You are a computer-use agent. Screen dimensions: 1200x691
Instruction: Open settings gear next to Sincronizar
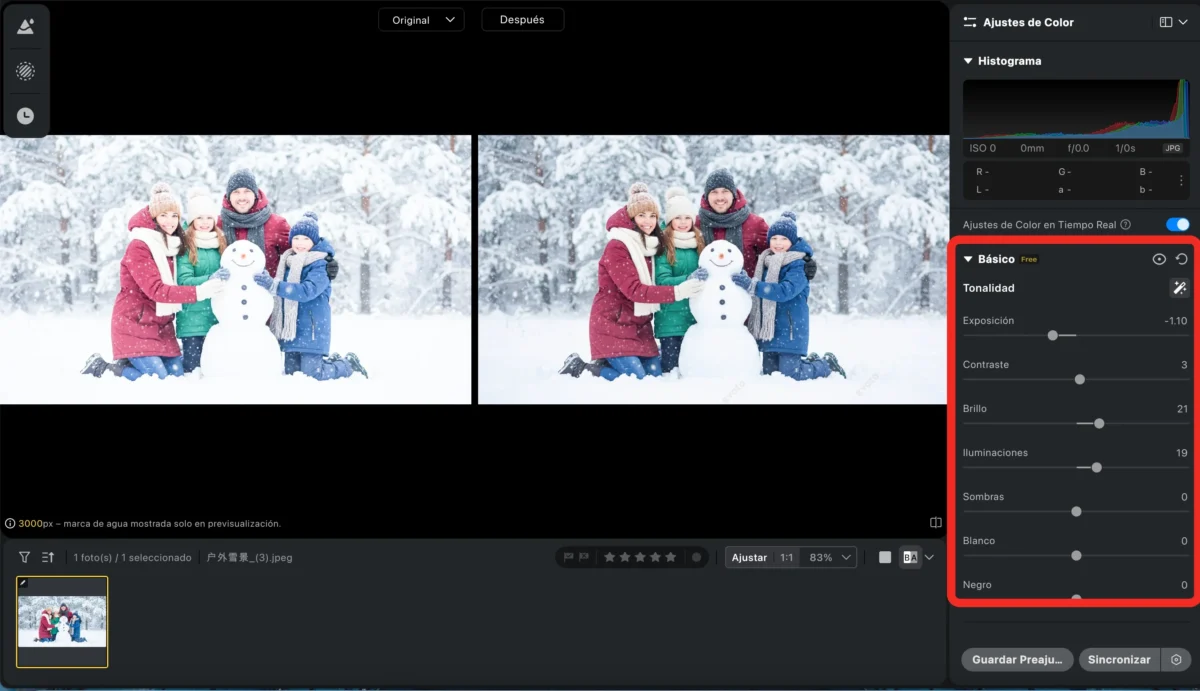pos(1176,660)
